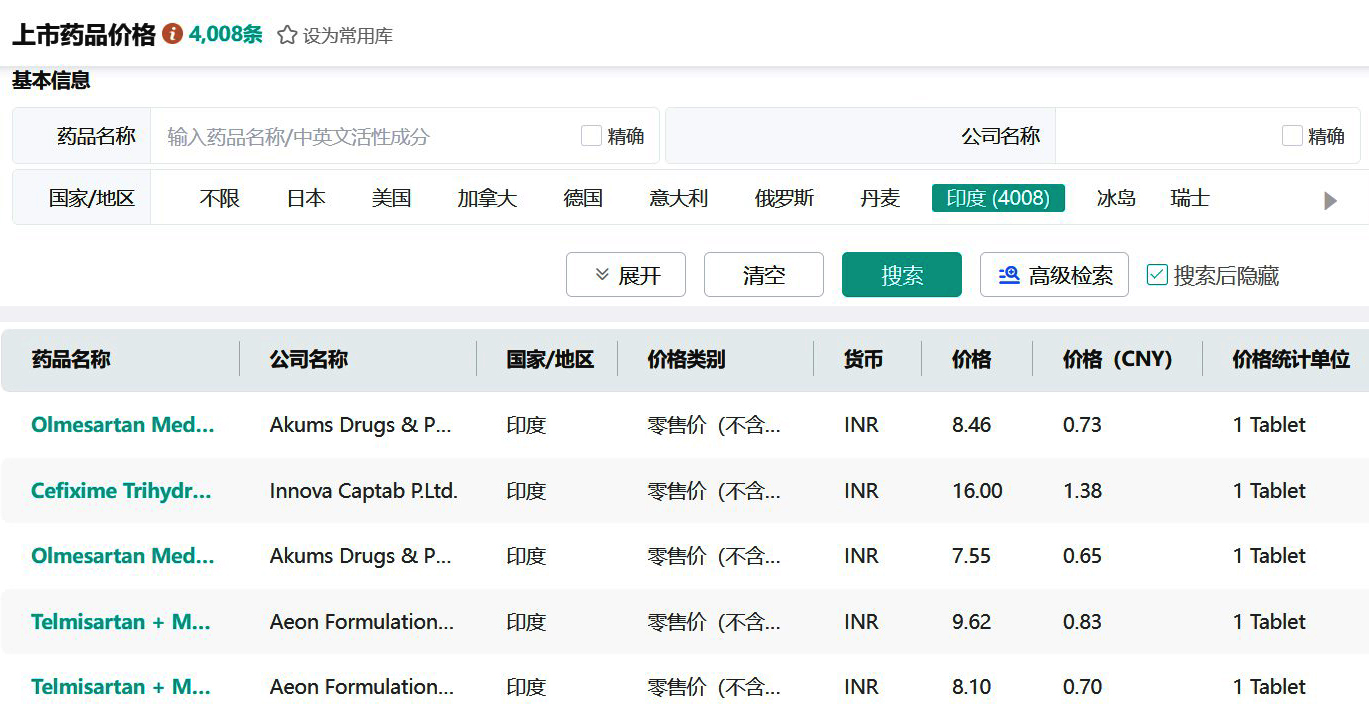Choose 不限 country option

coord(219,198)
